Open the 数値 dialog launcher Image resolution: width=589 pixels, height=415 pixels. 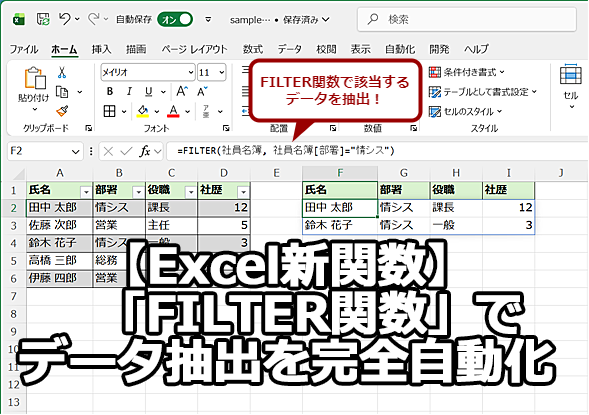click(414, 128)
